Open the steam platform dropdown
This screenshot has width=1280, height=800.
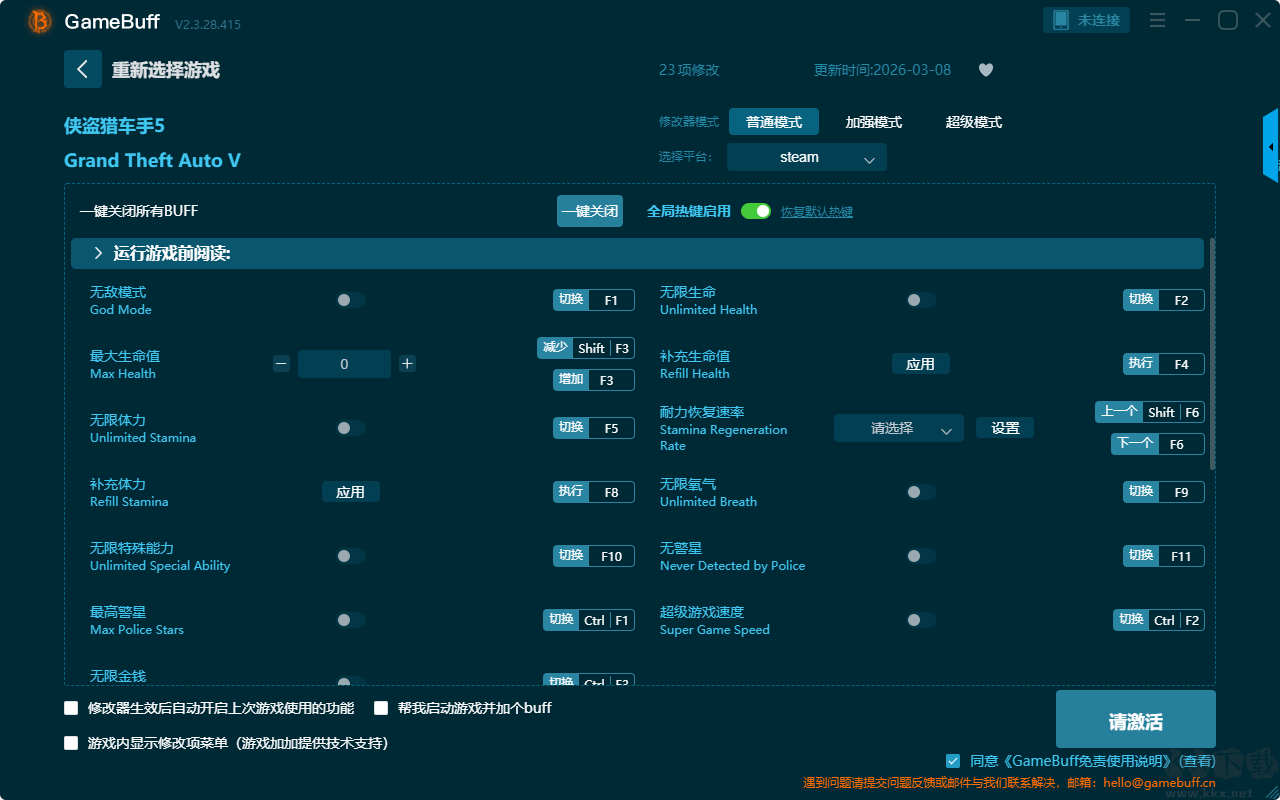(807, 157)
